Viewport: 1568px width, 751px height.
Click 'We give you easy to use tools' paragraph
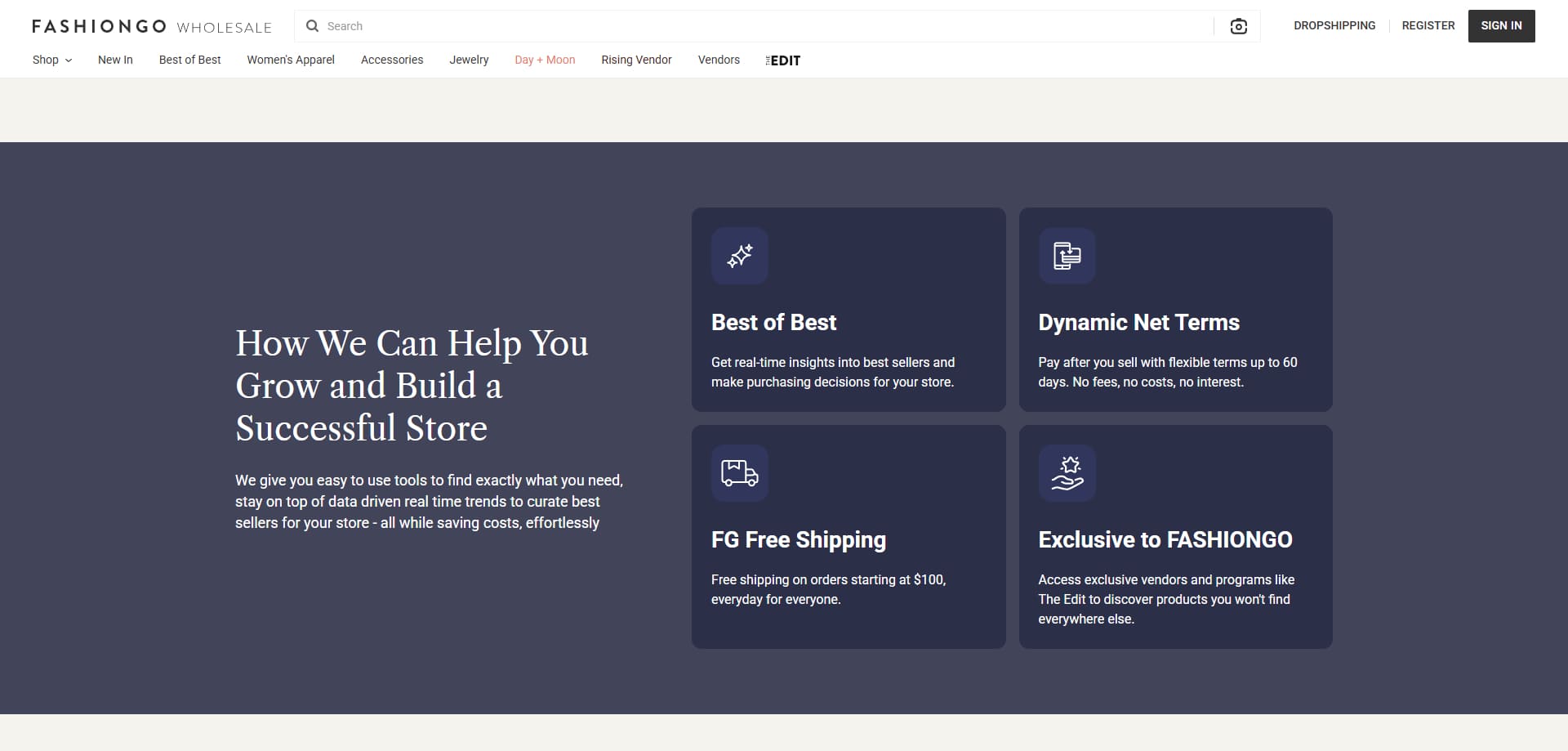[430, 501]
